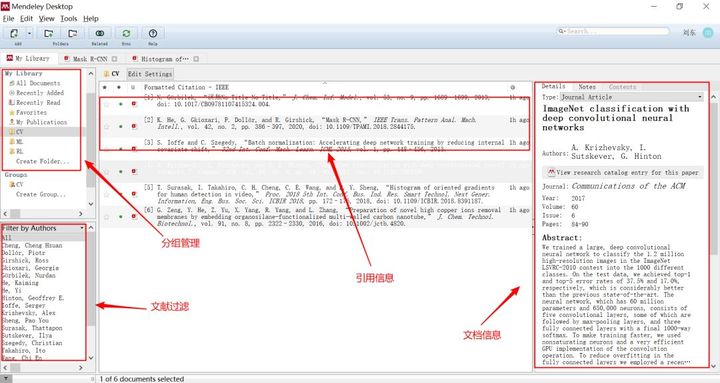Image resolution: width=720 pixels, height=383 pixels.
Task: Open the Edit menu
Action: coord(26,18)
